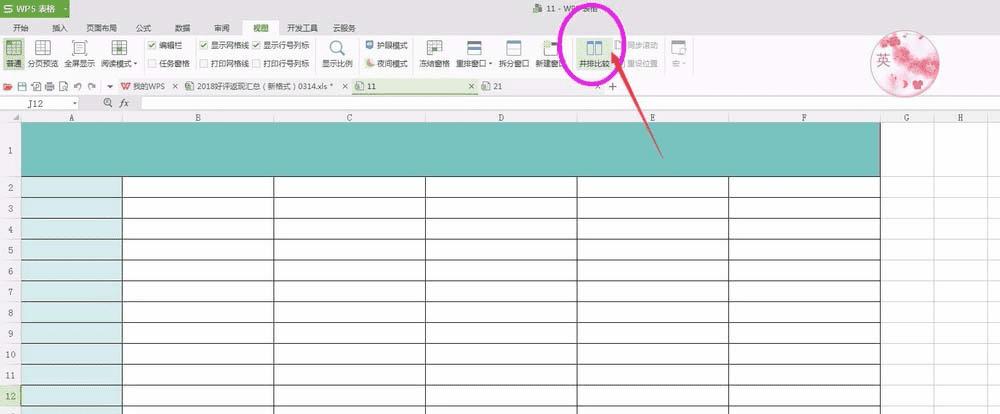Image resolution: width=1000 pixels, height=414 pixels.
Task: Select the 冻结窗格 freeze panes icon
Action: 434,48
